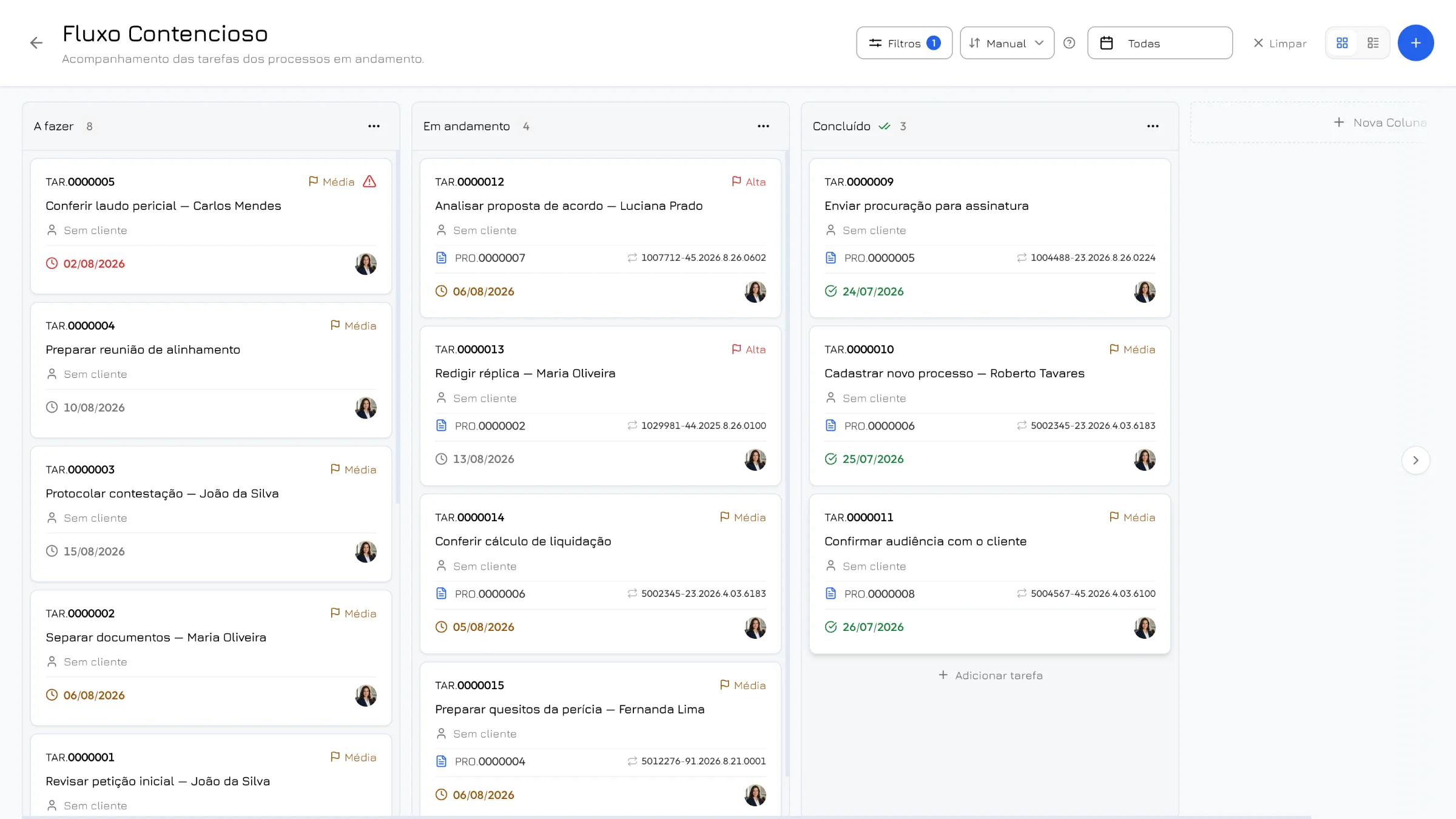Open task Analisar proposta de acordo — Luciana Prado
The width and height of the screenshot is (1456, 819).
pos(568,206)
